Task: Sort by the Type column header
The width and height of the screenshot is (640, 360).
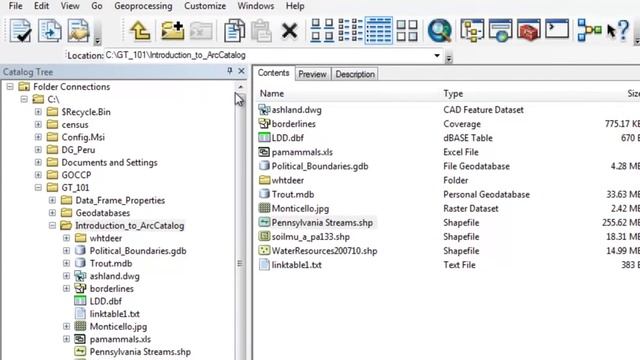Action: tap(453, 93)
